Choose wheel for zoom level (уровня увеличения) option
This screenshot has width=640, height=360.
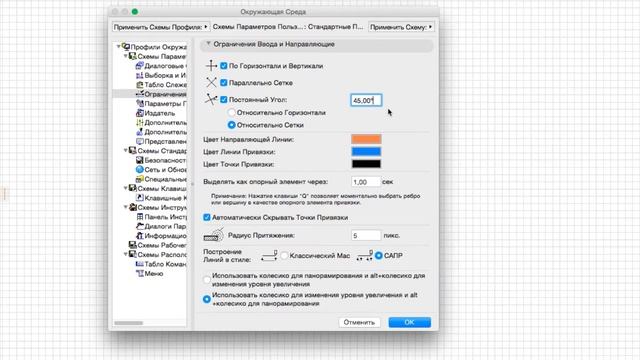click(x=207, y=299)
